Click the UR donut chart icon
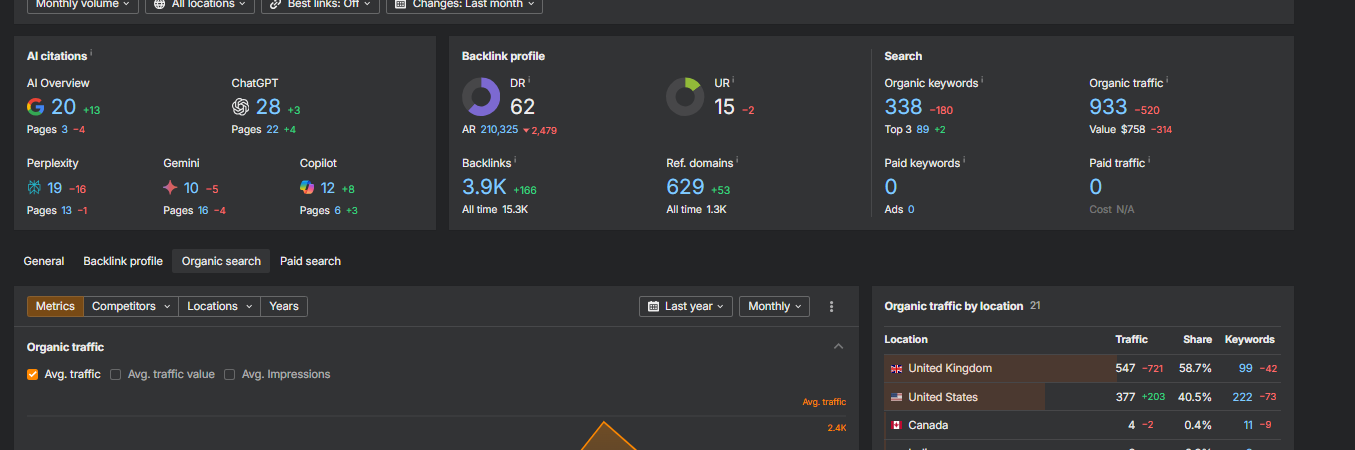 [685, 97]
